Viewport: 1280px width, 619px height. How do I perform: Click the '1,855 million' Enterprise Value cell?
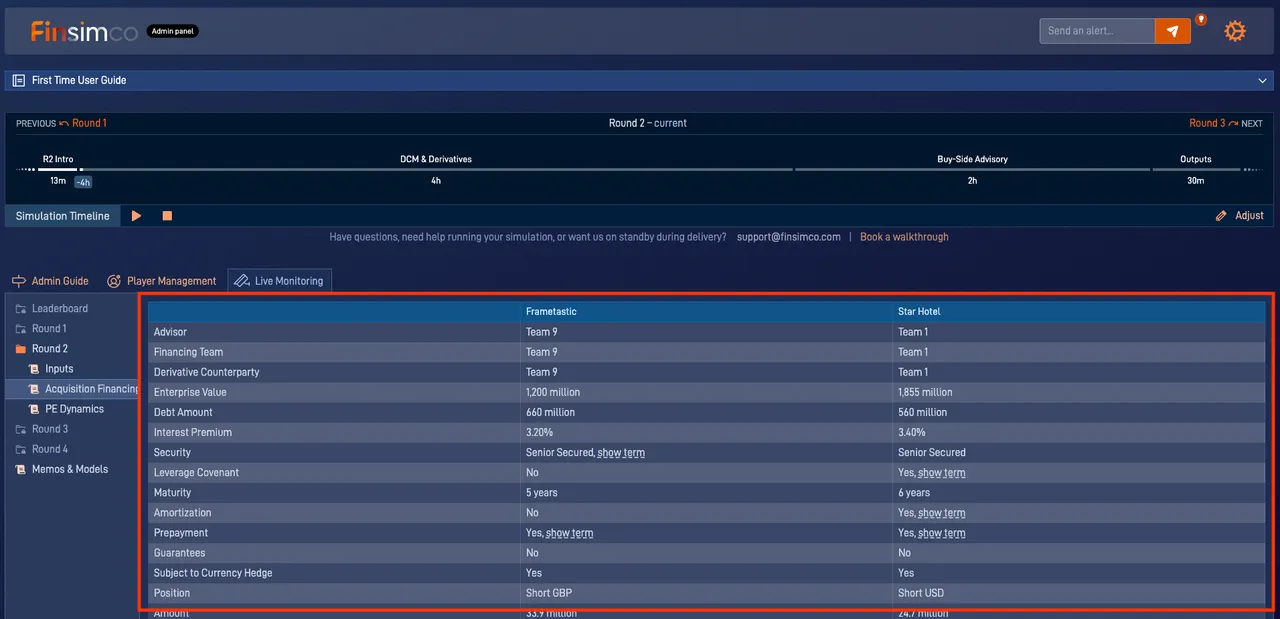pos(1079,392)
